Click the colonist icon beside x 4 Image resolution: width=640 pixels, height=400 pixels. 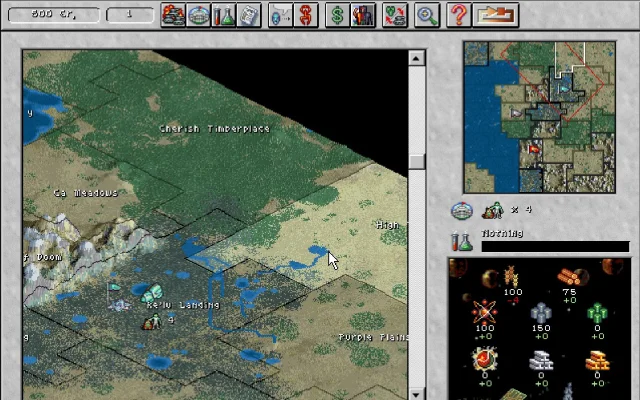click(x=493, y=211)
